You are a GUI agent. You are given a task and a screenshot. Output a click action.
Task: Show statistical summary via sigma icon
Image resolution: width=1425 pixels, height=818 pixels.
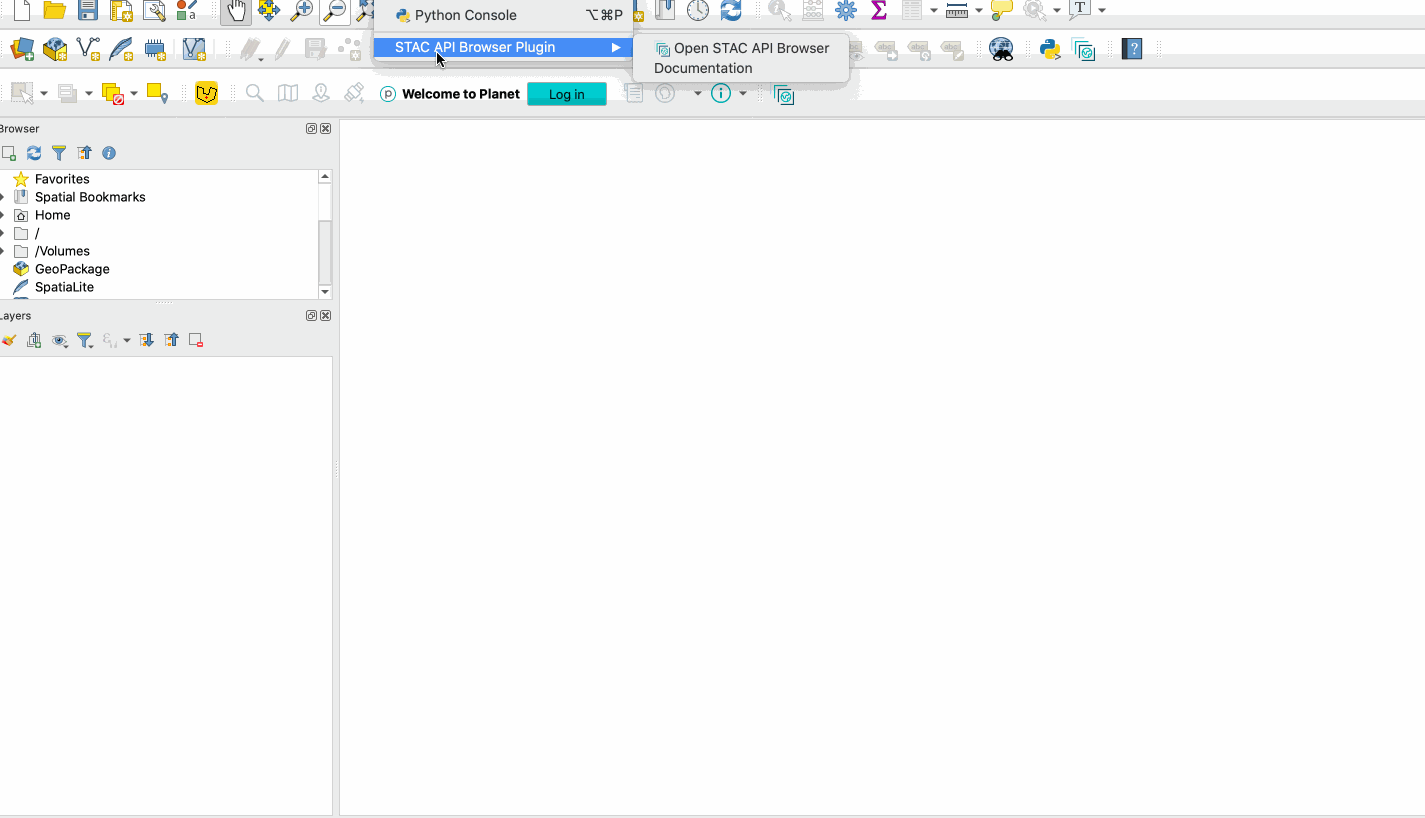(x=879, y=11)
